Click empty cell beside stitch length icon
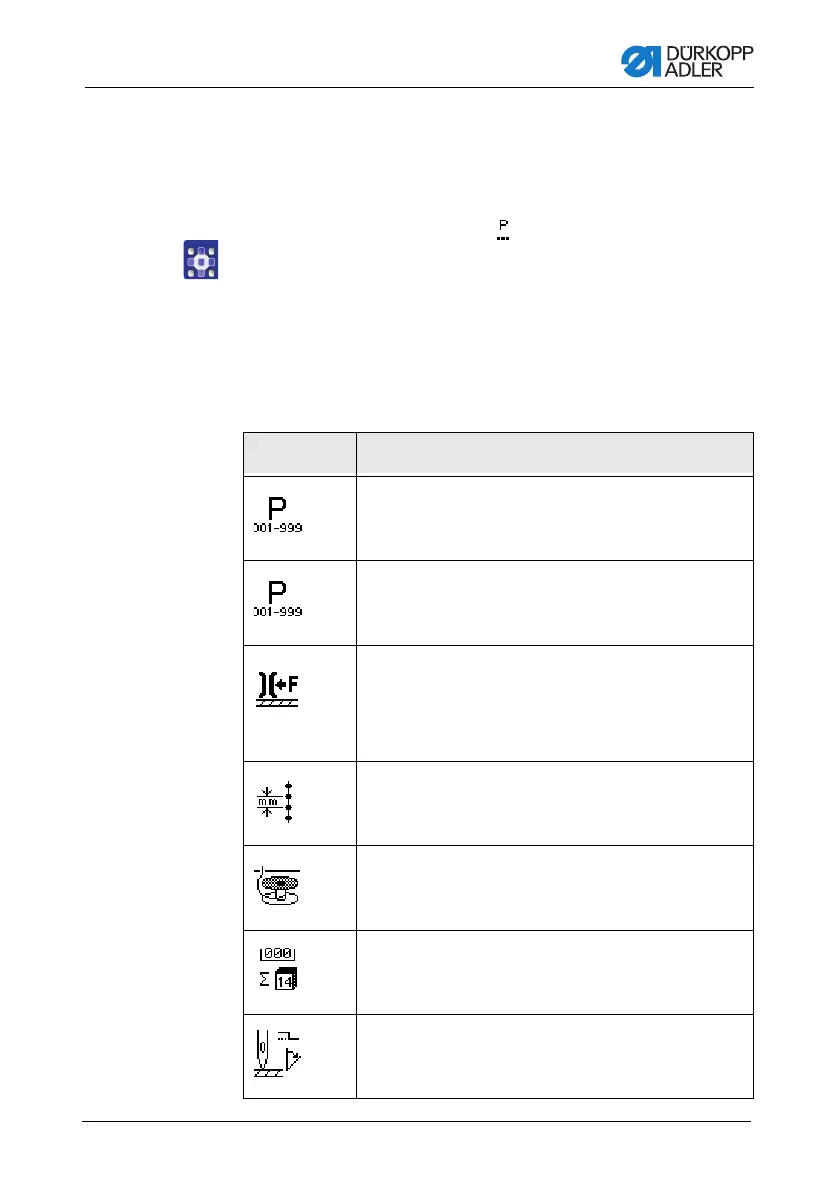This screenshot has width=838, height=1192. pyautogui.click(x=555, y=804)
